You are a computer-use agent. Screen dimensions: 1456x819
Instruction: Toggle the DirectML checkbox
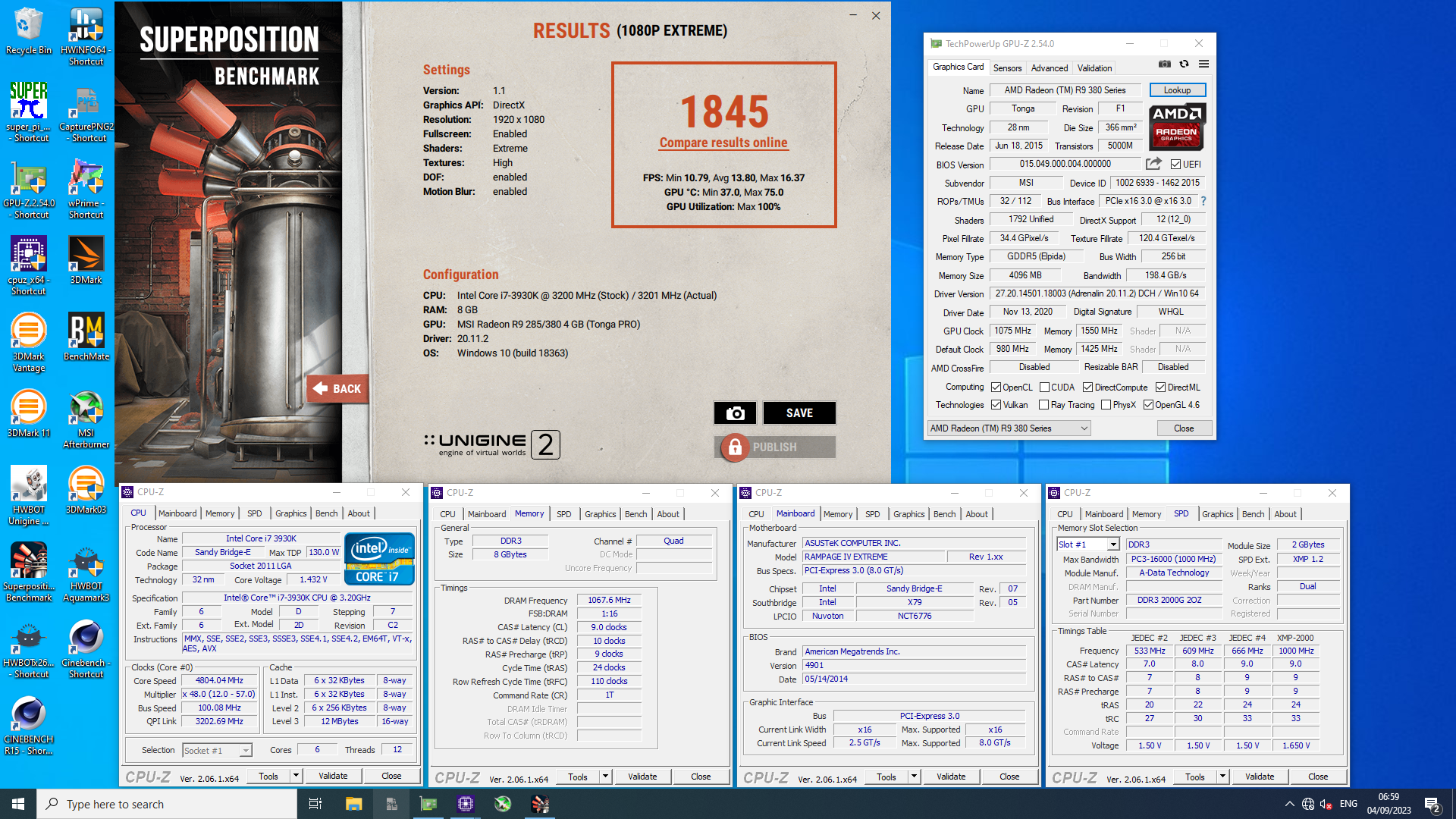coord(1160,387)
